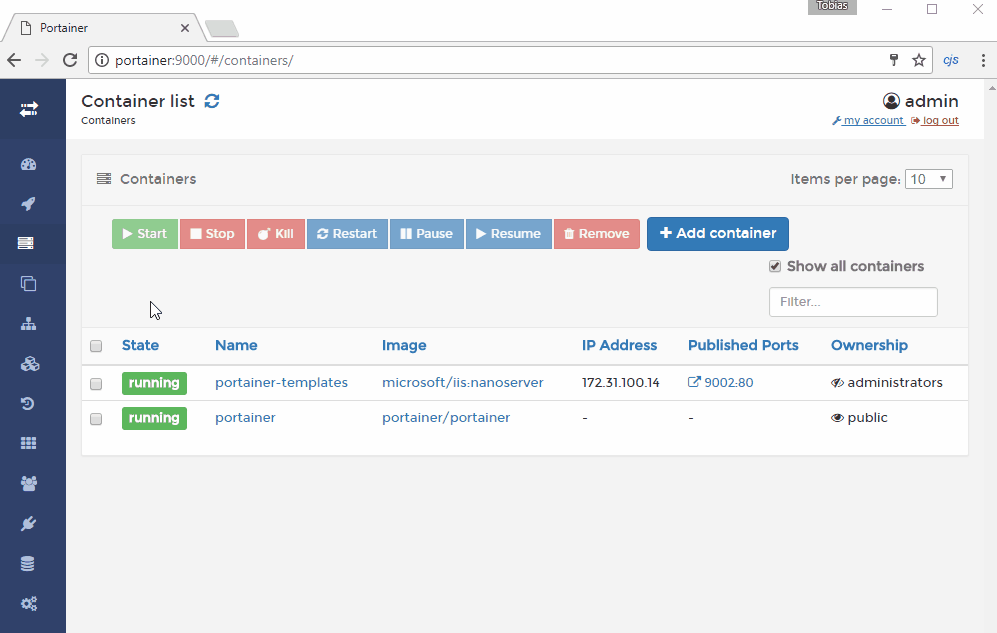Select the portainer-templates container checkbox
This screenshot has width=997, height=633.
pos(96,383)
